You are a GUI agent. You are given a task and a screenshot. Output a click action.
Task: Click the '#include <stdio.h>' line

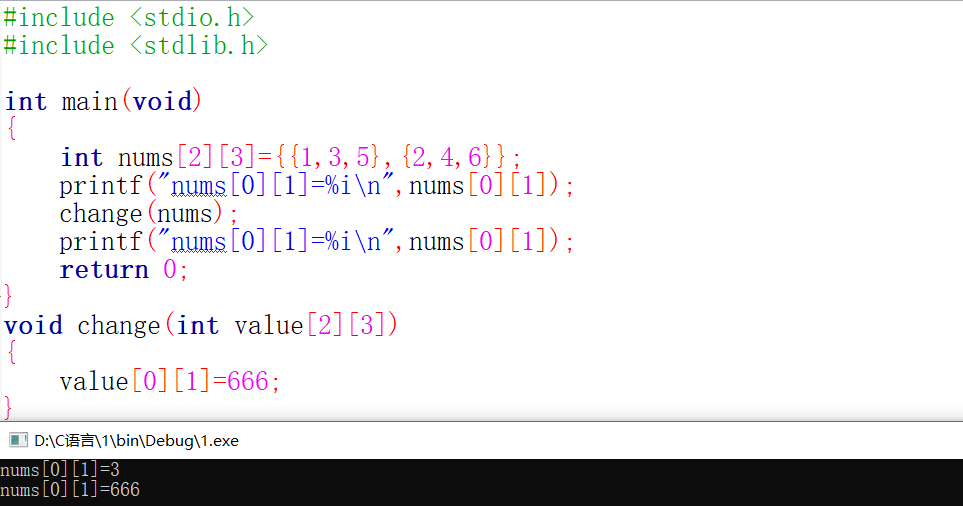tap(128, 18)
